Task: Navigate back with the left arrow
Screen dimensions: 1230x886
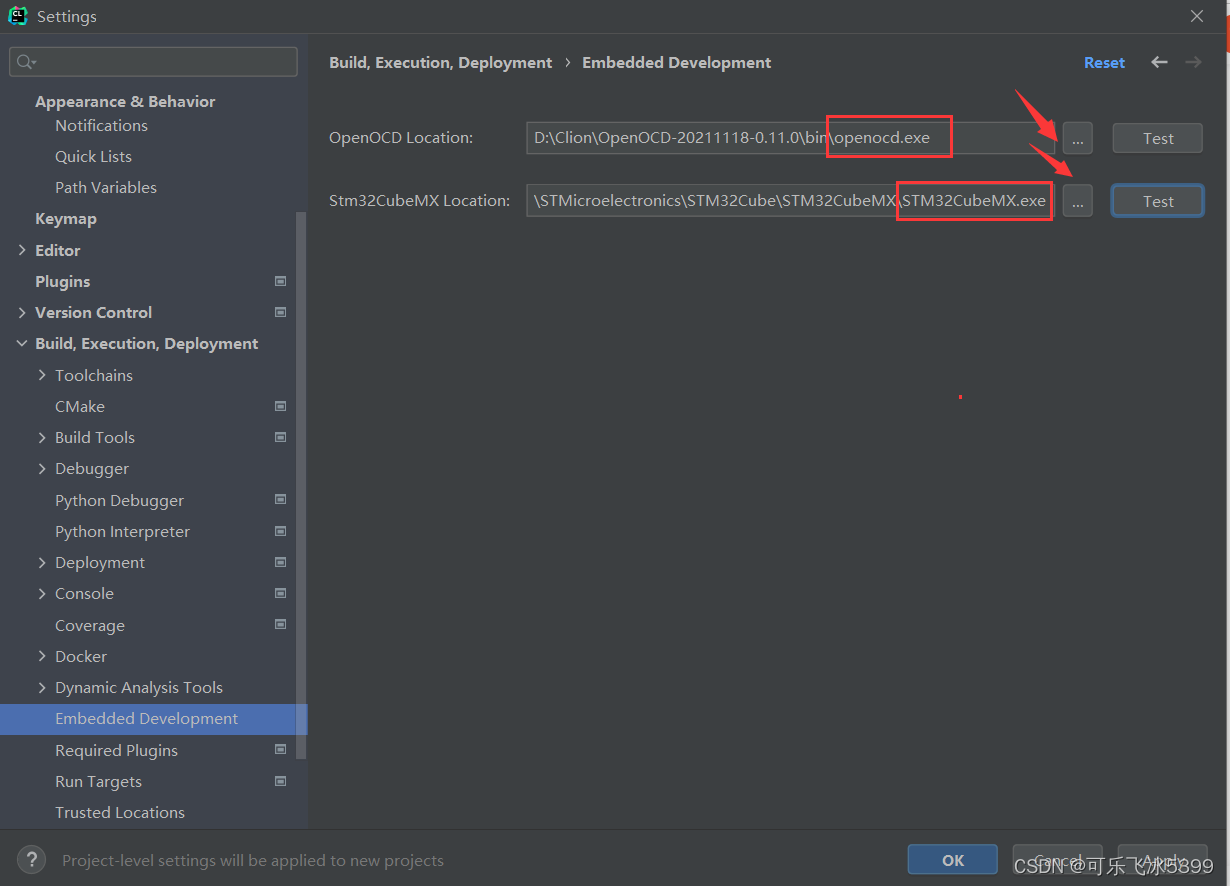Action: 1159,62
